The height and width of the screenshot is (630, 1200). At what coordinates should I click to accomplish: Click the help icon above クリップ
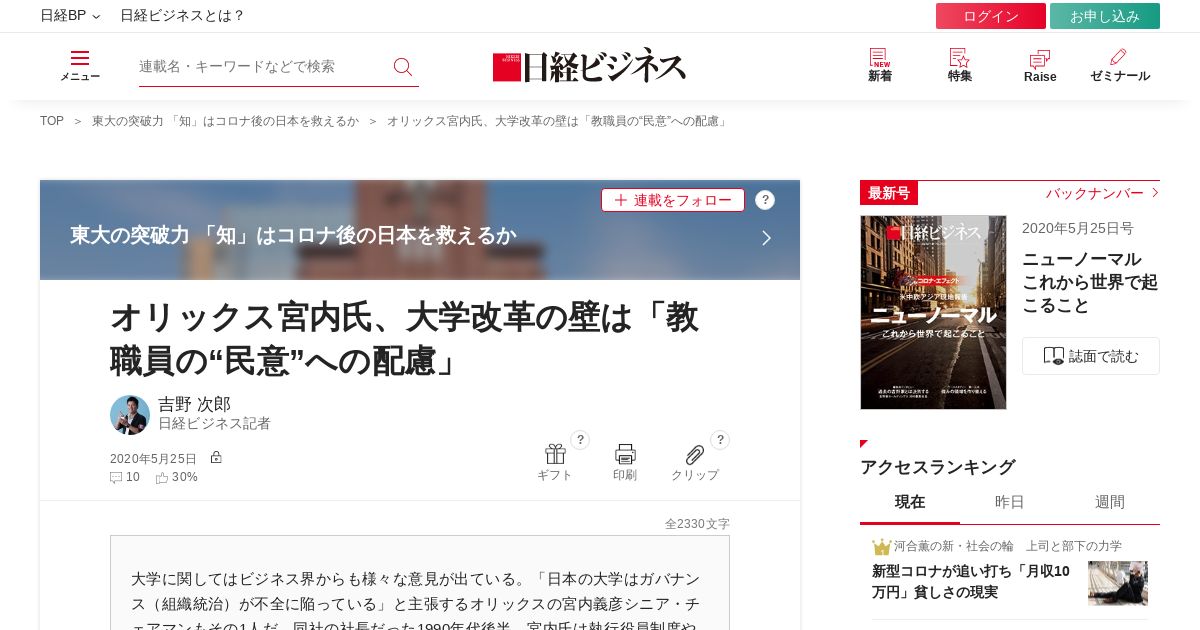coord(720,440)
